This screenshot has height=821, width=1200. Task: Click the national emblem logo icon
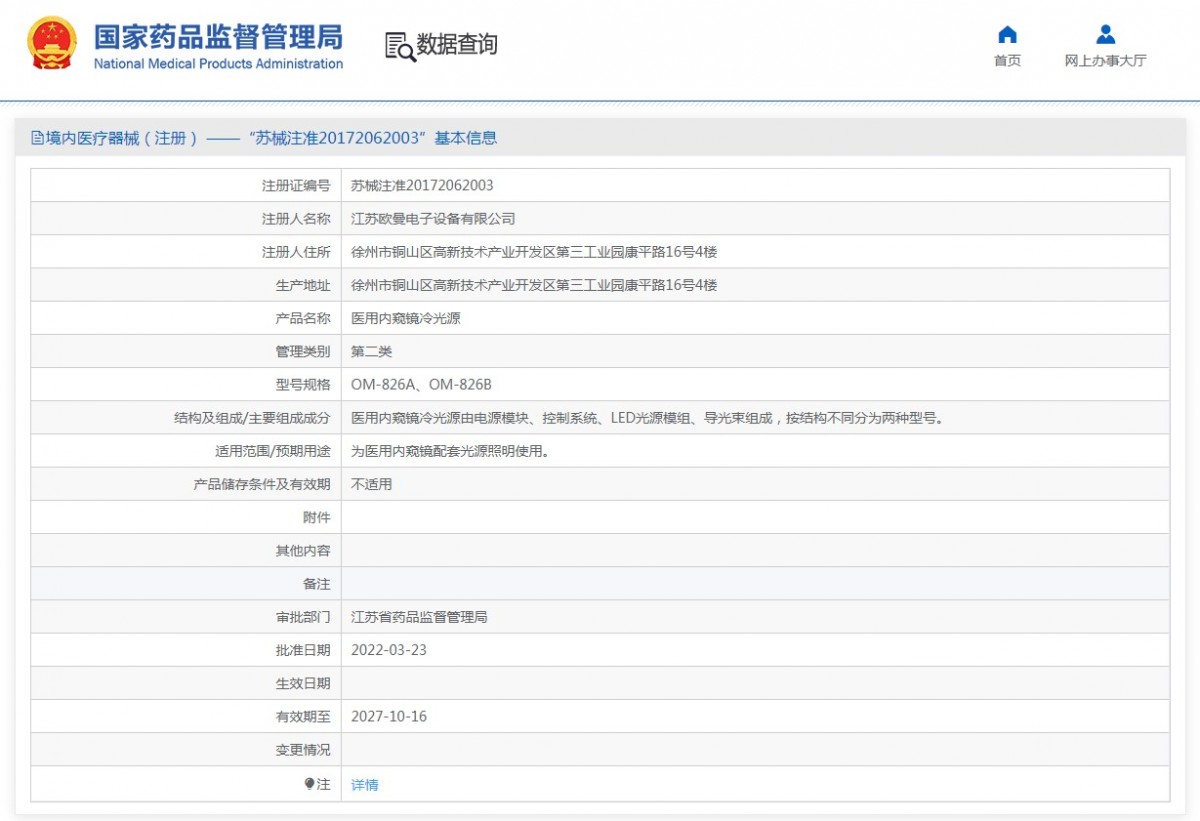tap(51, 43)
